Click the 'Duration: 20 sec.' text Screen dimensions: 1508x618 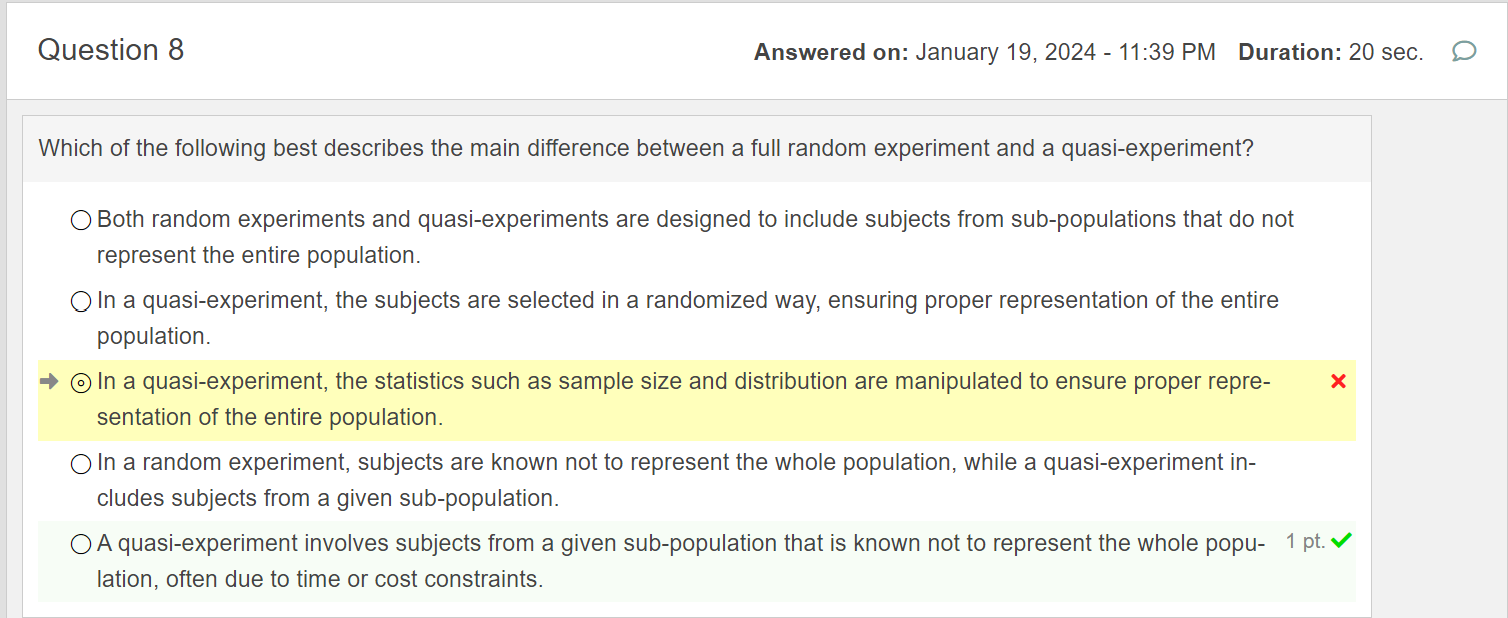pos(1330,52)
